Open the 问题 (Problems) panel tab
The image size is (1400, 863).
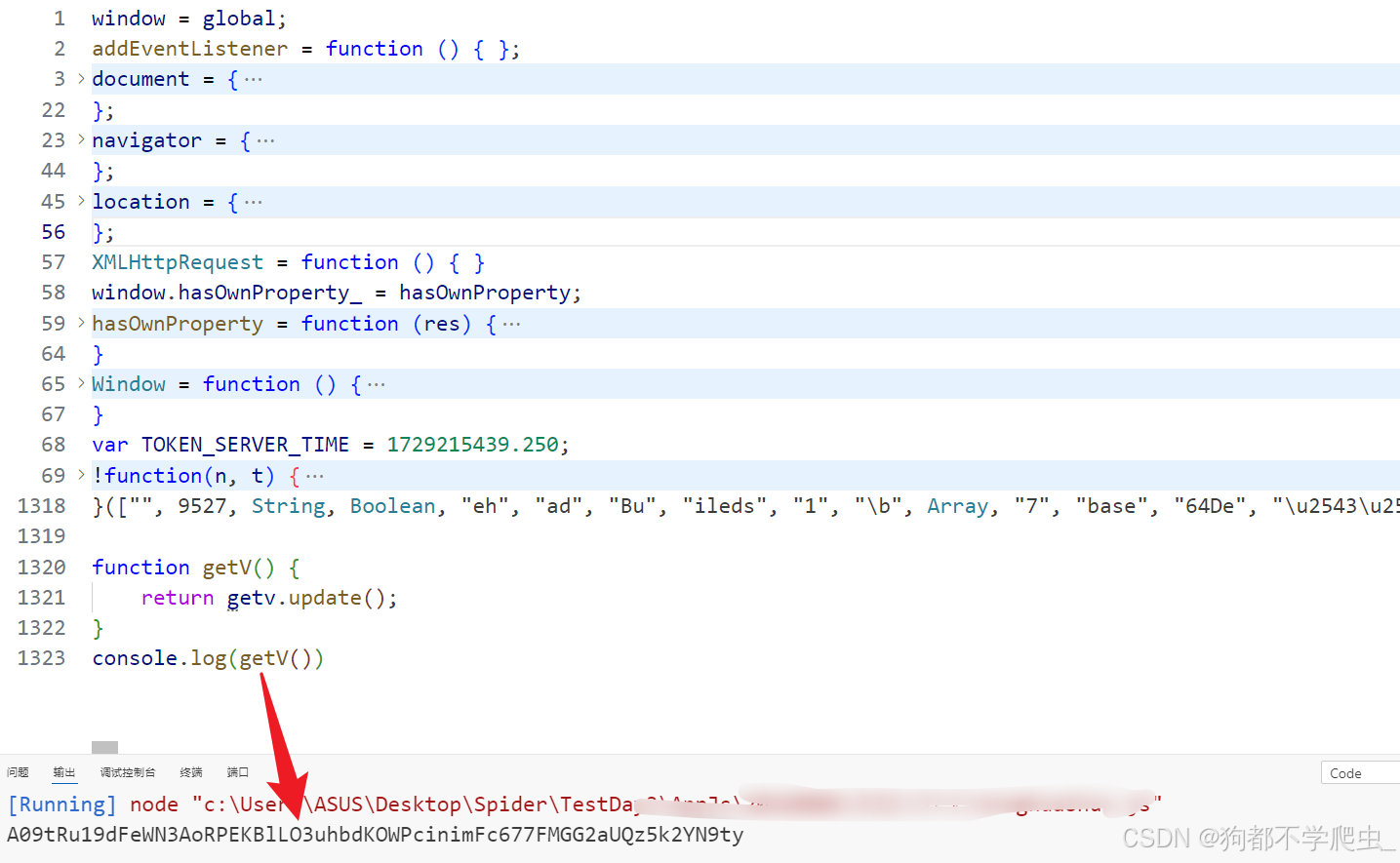click(x=18, y=772)
